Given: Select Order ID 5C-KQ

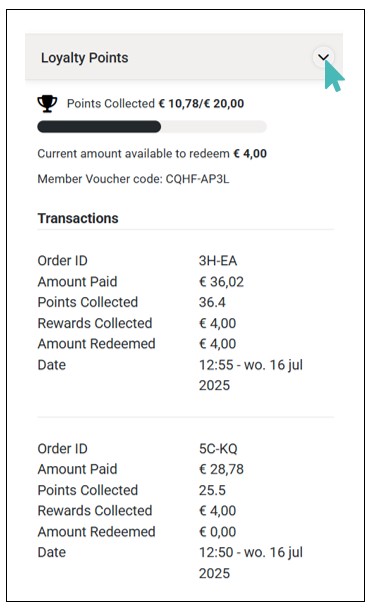Looking at the screenshot, I should 218,448.
